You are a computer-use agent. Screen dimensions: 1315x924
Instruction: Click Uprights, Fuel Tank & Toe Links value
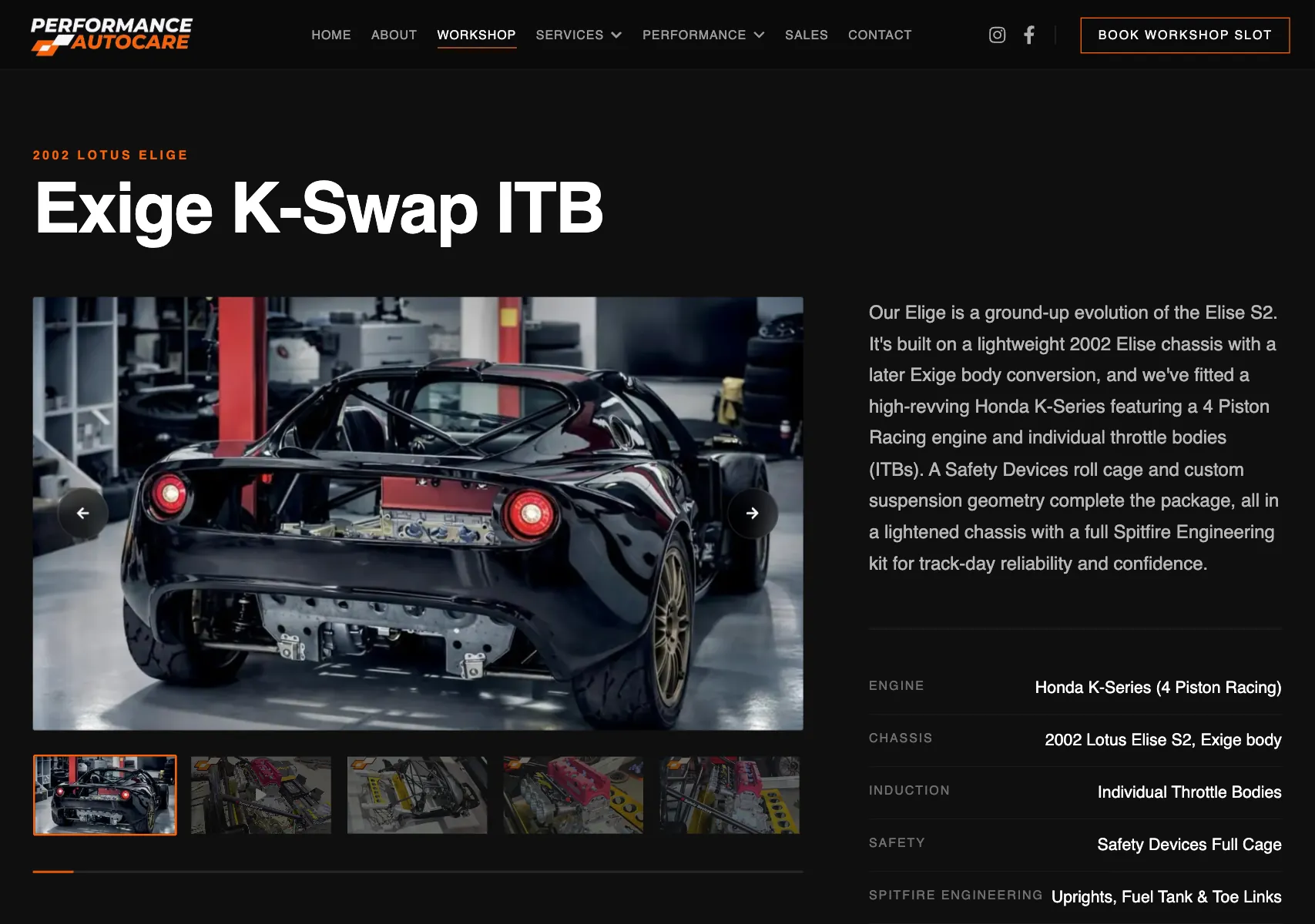point(1166,897)
